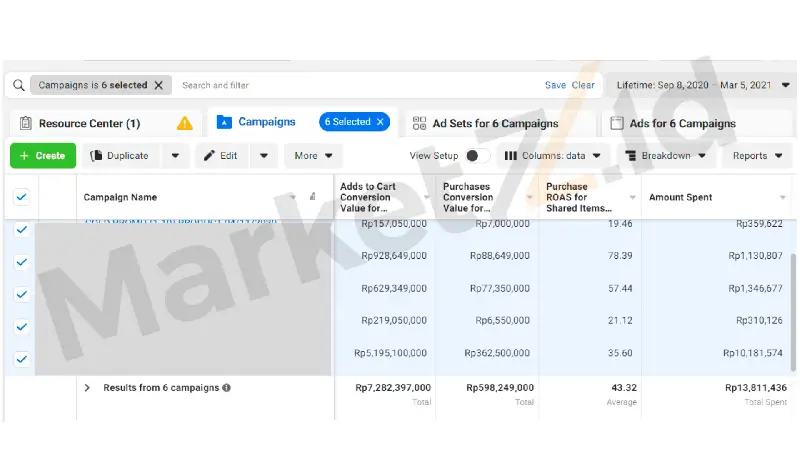Screen dimensions: 800x450
Task: Uncheck the select-all campaigns header checkbox
Action: 22,197
